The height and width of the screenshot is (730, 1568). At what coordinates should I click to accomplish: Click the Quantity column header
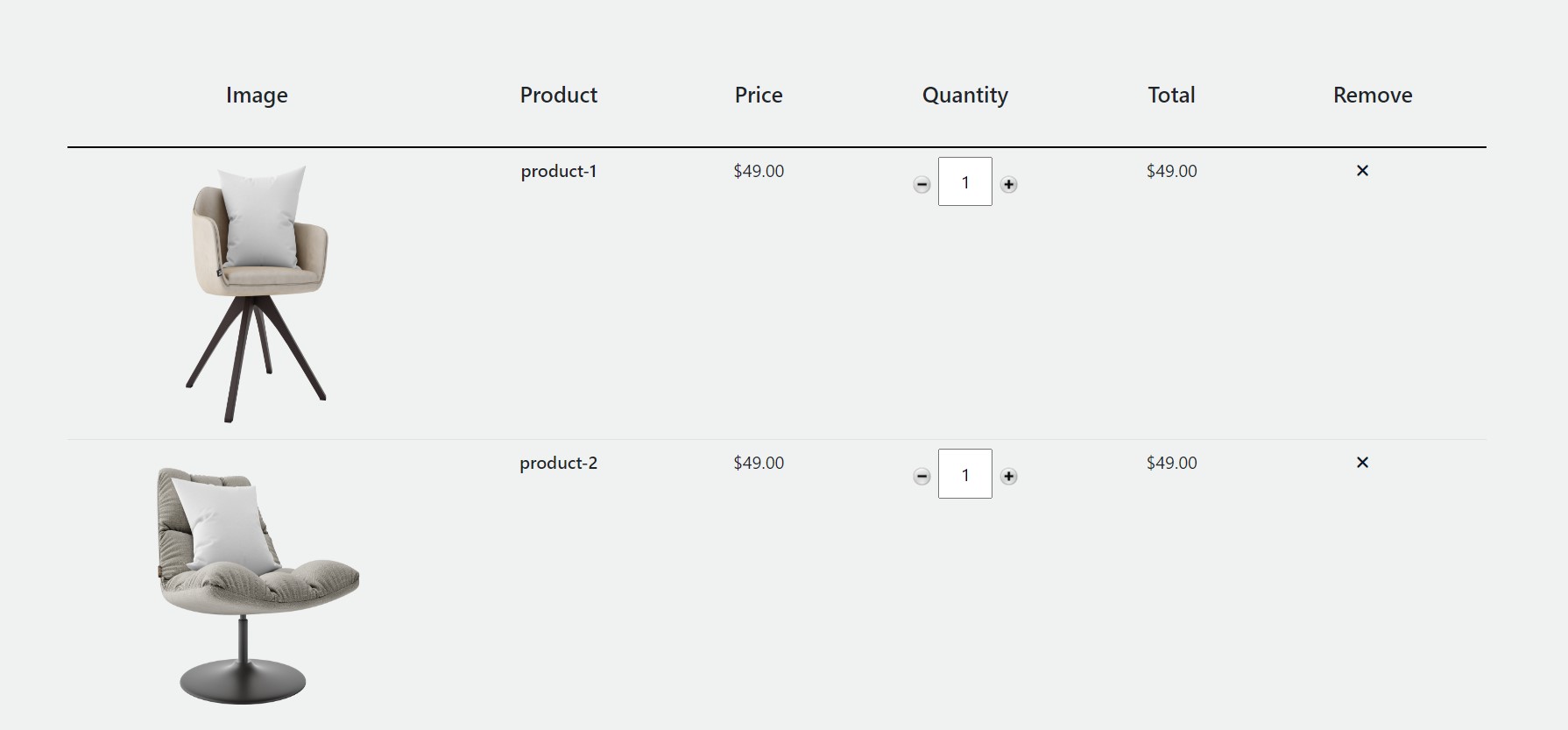[x=965, y=96]
